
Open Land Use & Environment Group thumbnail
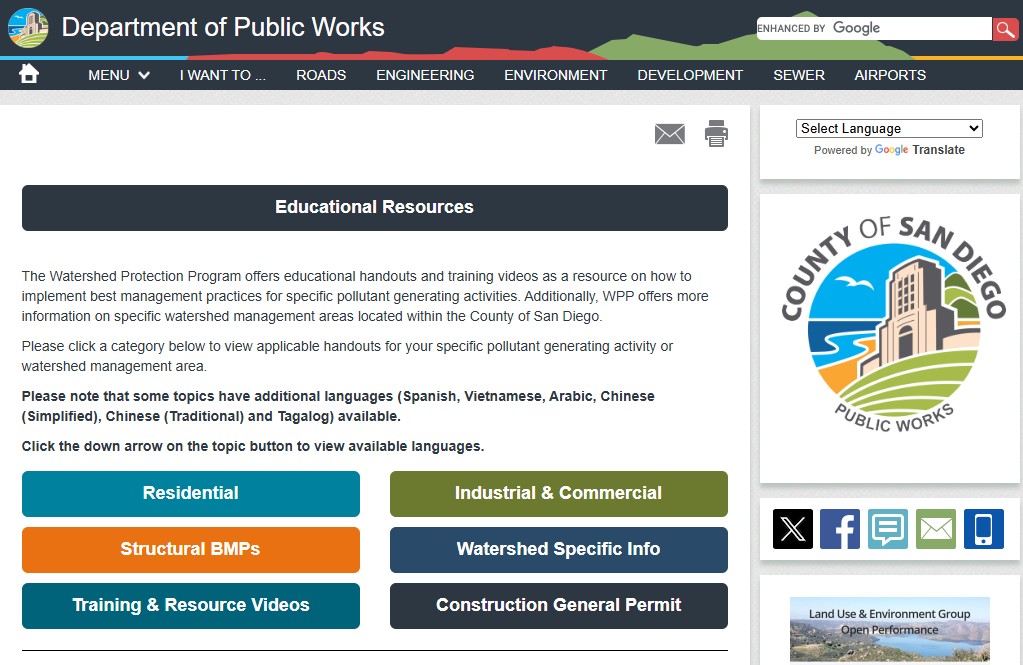pos(889,630)
